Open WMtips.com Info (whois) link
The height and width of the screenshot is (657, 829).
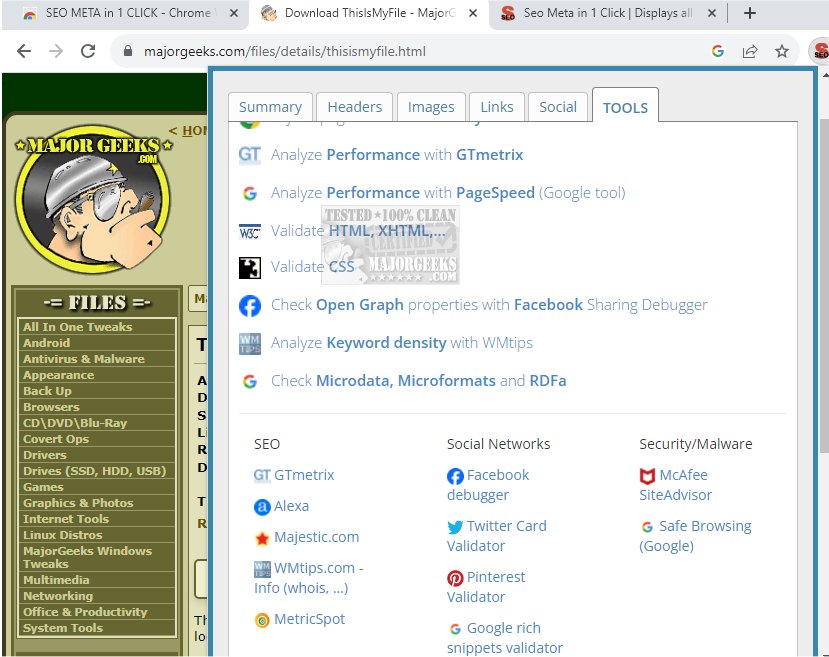pyautogui.click(x=309, y=578)
